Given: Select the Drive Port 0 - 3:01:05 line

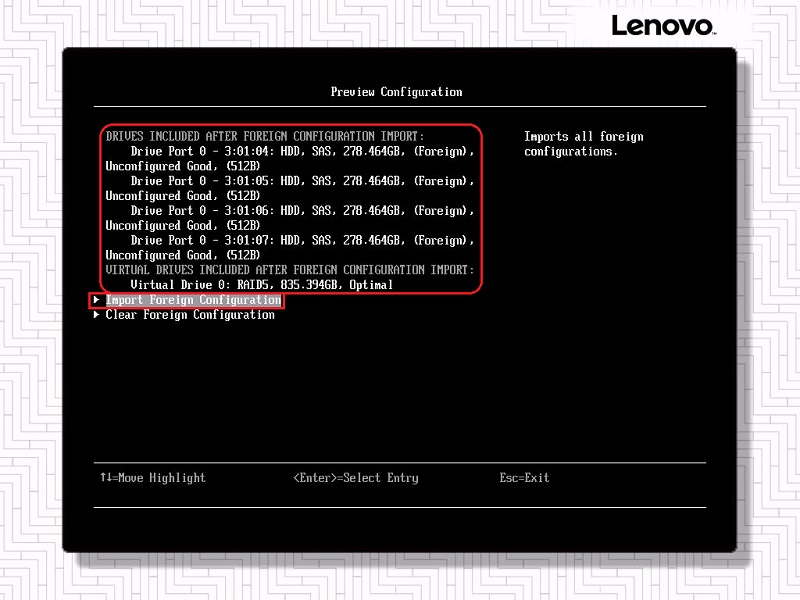Looking at the screenshot, I should coord(302,181).
